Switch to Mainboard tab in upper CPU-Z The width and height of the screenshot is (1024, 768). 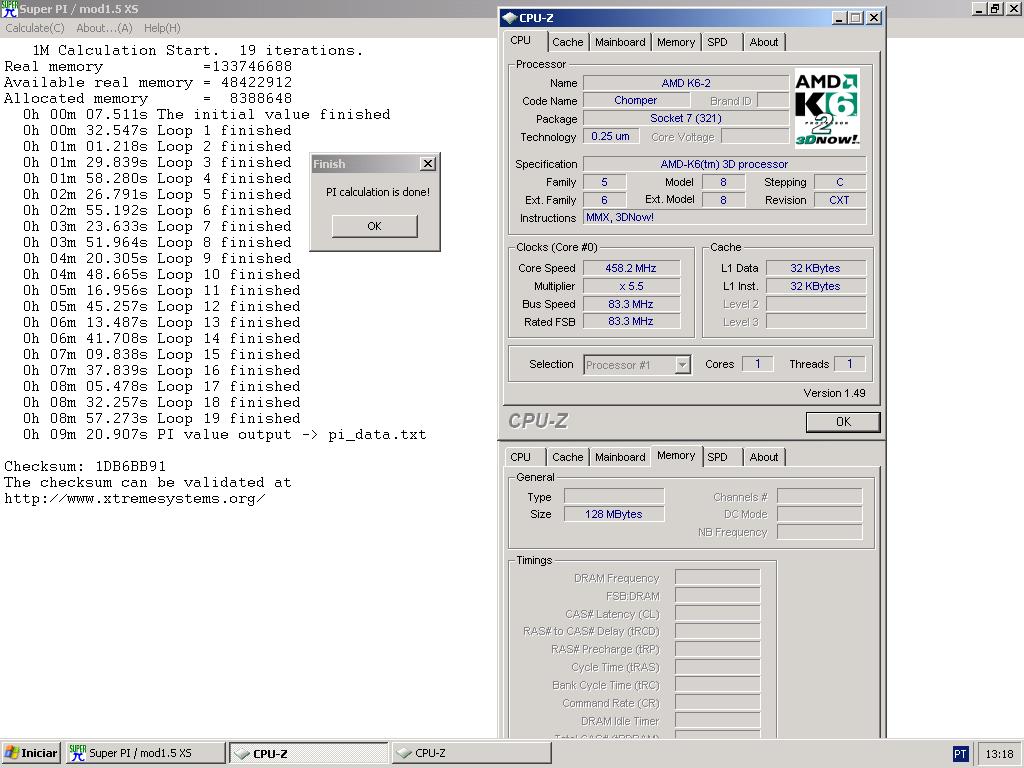pos(620,42)
